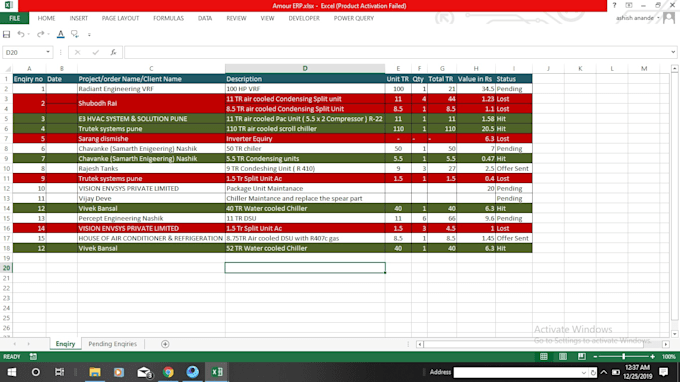Open the REVIEW ribbon tab

[x=236, y=18]
